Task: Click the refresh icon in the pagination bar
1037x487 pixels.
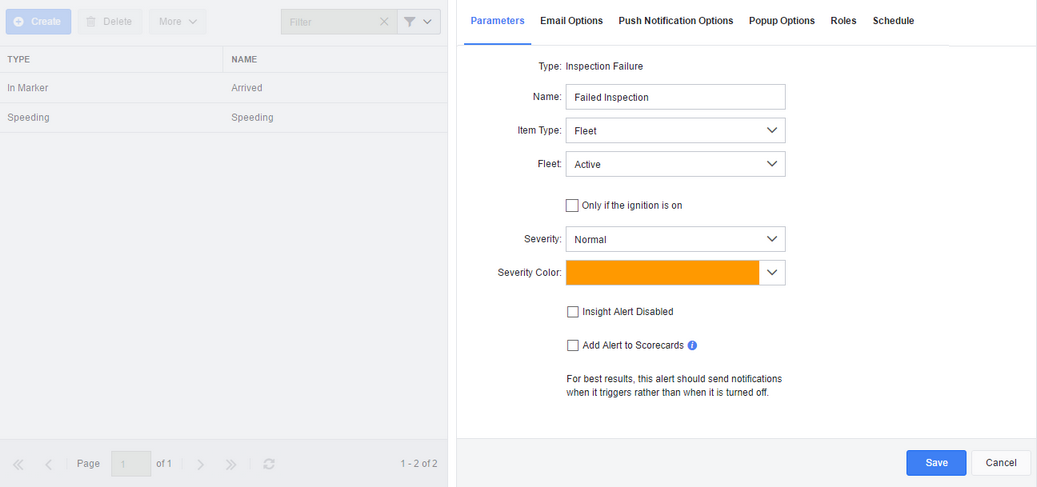Action: 269,464
